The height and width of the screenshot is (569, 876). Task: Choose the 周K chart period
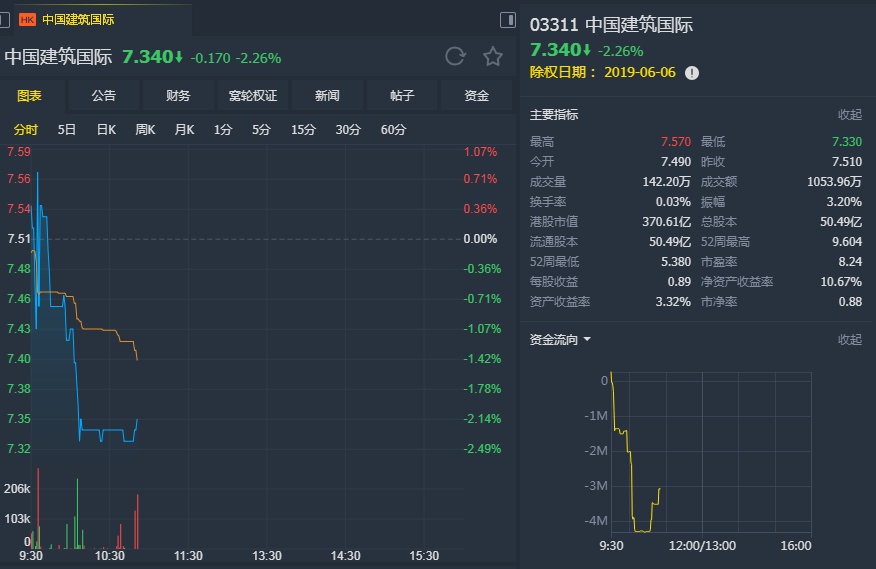(x=145, y=130)
